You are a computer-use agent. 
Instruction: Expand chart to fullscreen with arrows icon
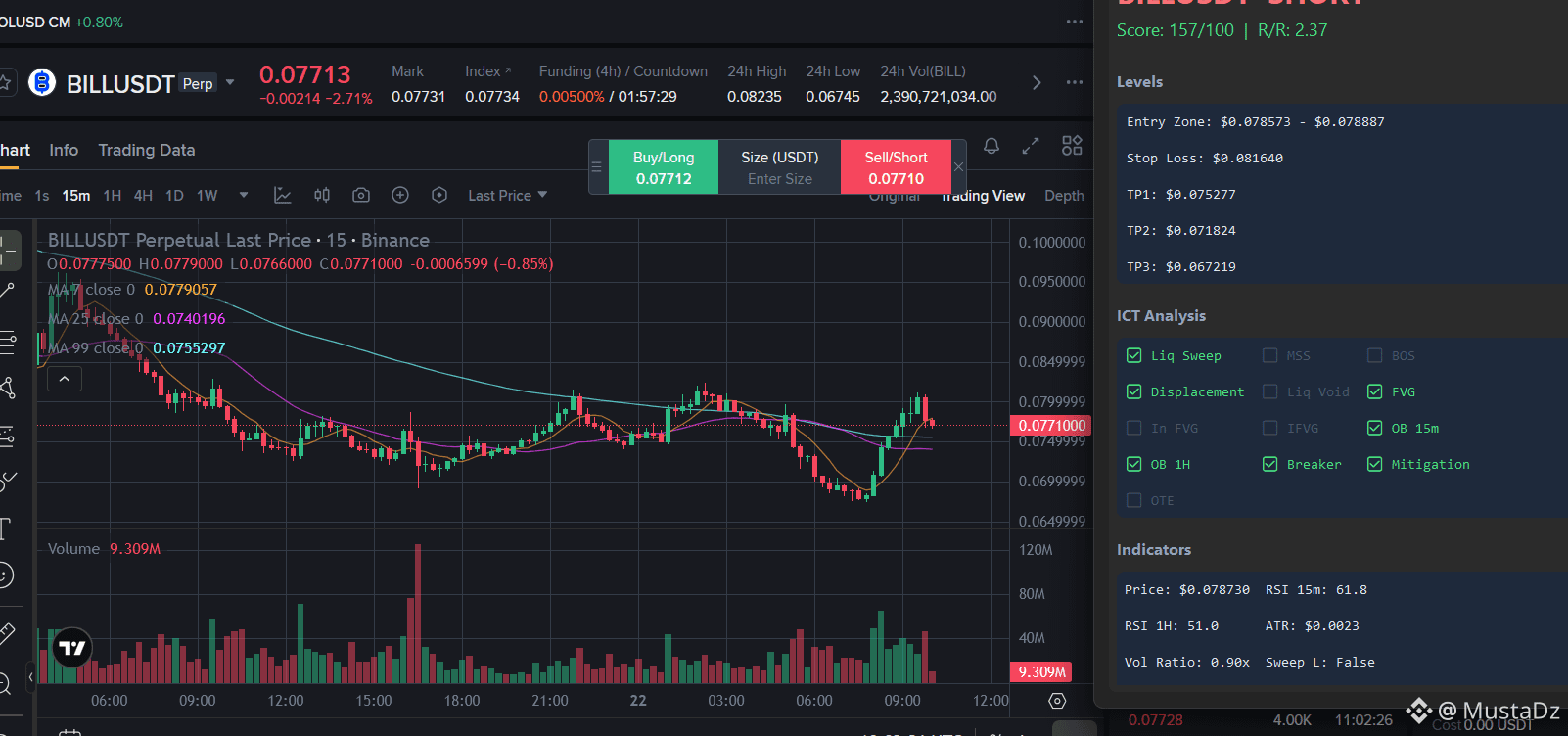pyautogui.click(x=1031, y=146)
